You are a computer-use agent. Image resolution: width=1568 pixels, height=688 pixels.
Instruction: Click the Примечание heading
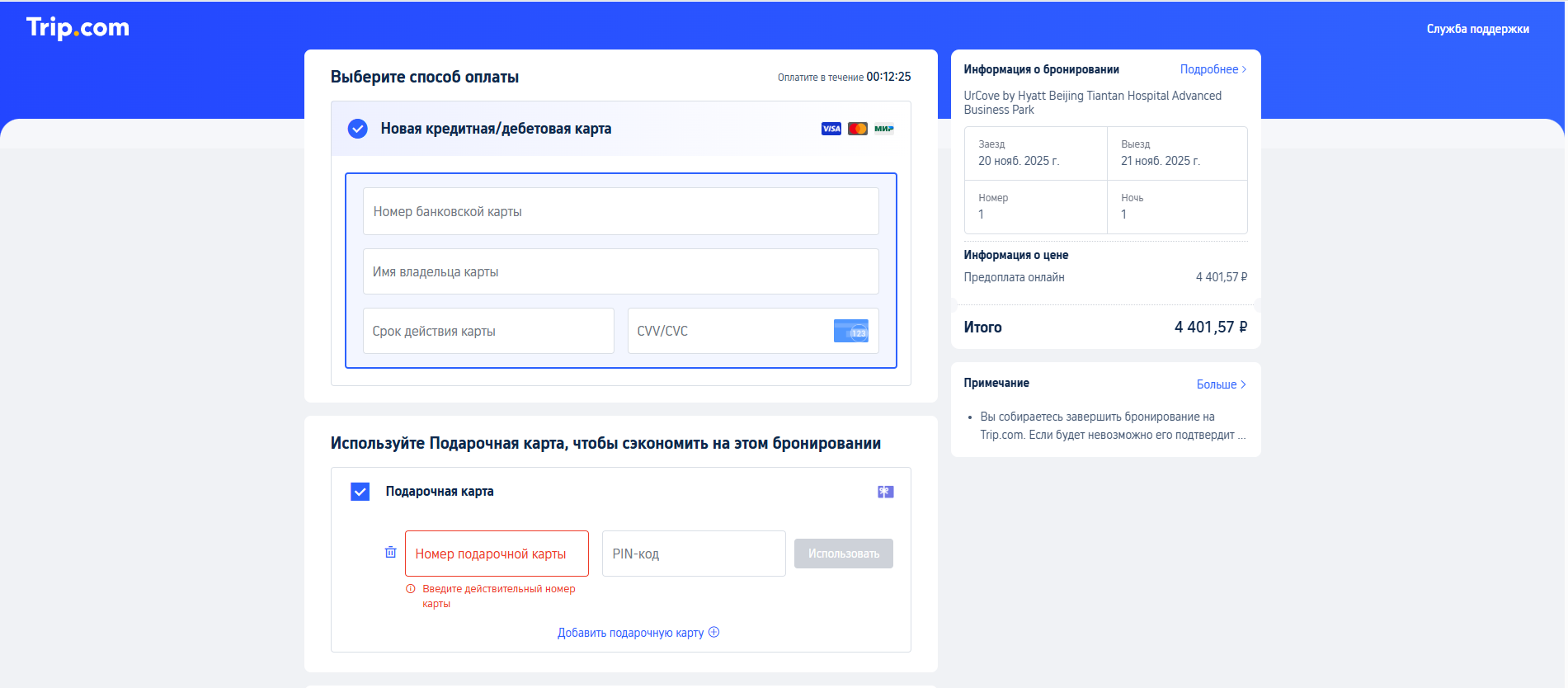click(996, 383)
